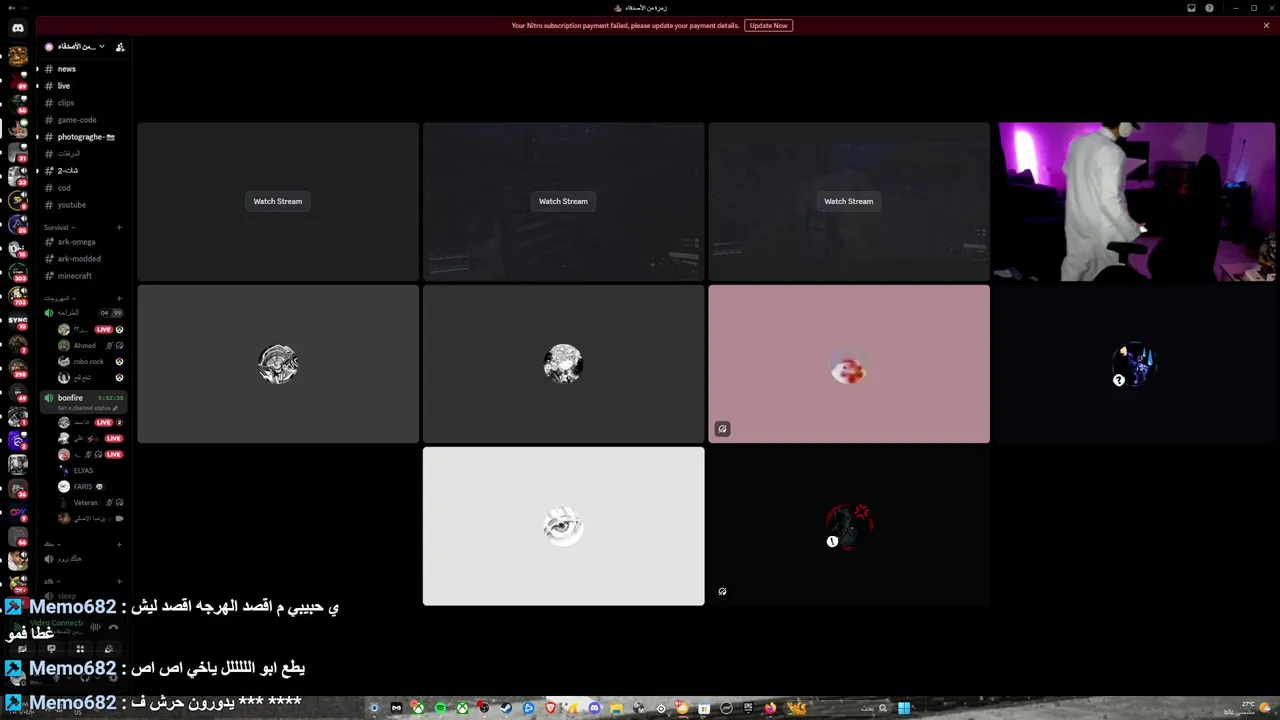Image resolution: width=1280 pixels, height=720 pixels.
Task: Open File Explorer from taskbar
Action: click(617, 708)
